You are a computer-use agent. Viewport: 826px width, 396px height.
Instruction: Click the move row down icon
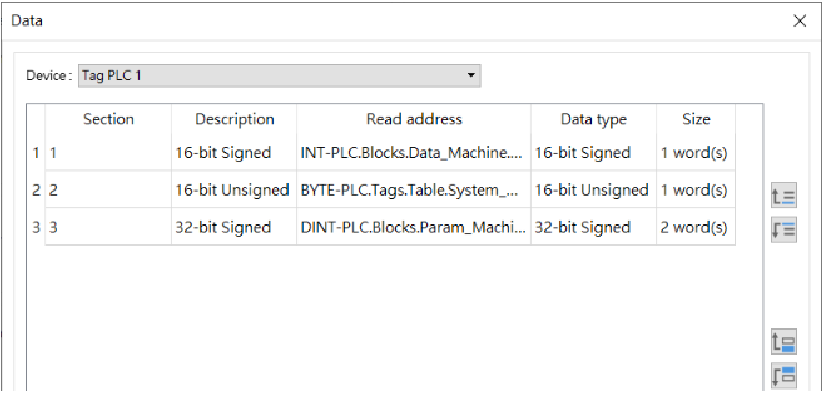coord(783,230)
